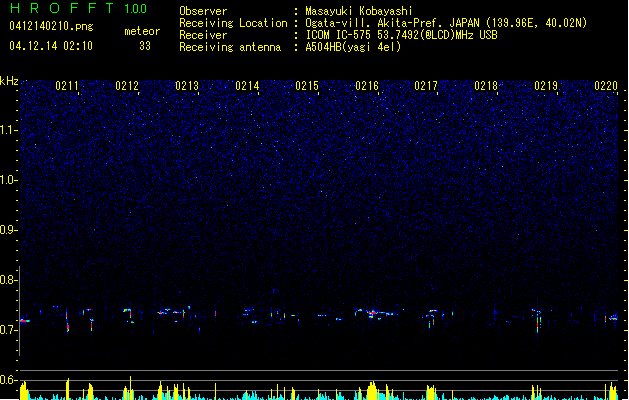Screen dimensions: 629x400
Task: Click the 0211 time marker
Action: pos(67,86)
